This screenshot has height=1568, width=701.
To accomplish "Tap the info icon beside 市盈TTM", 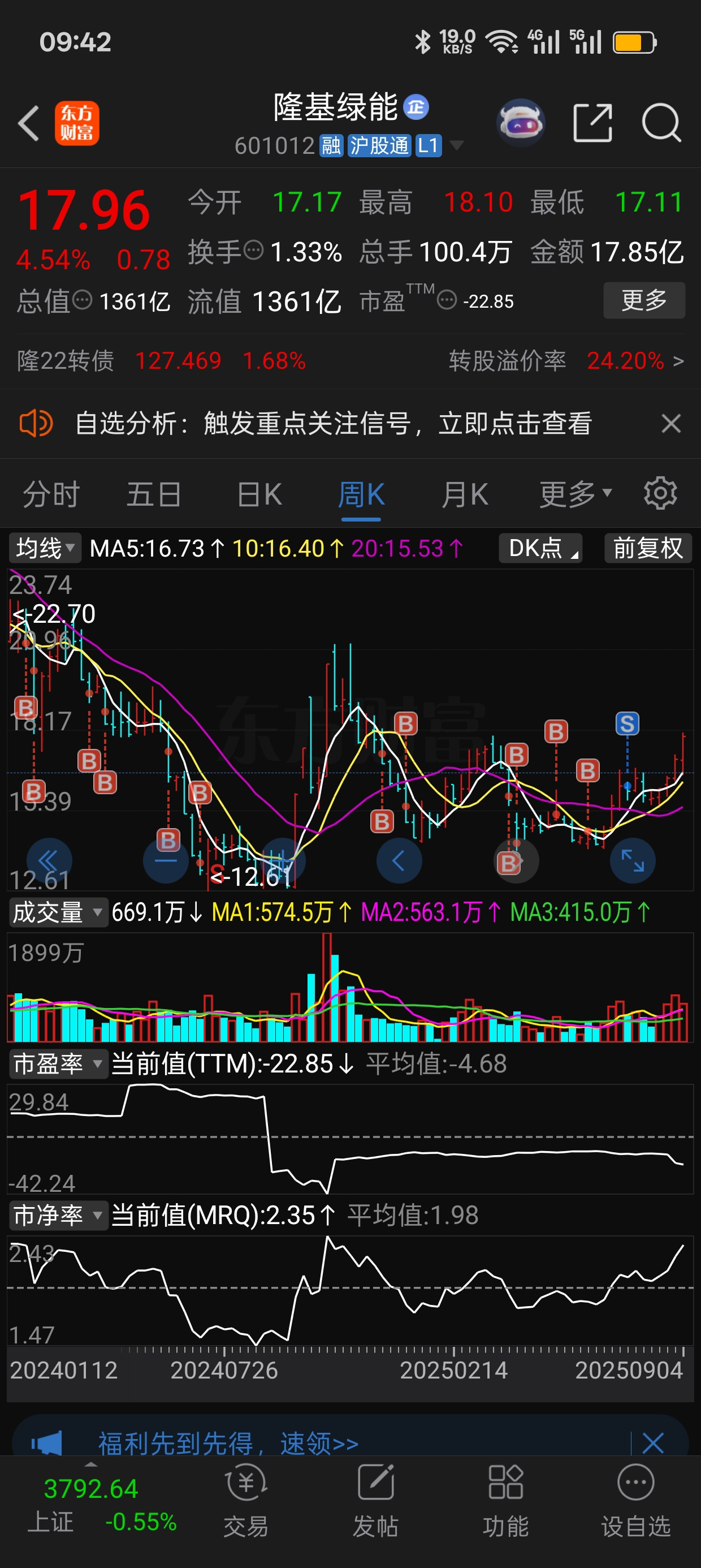I will click(447, 300).
